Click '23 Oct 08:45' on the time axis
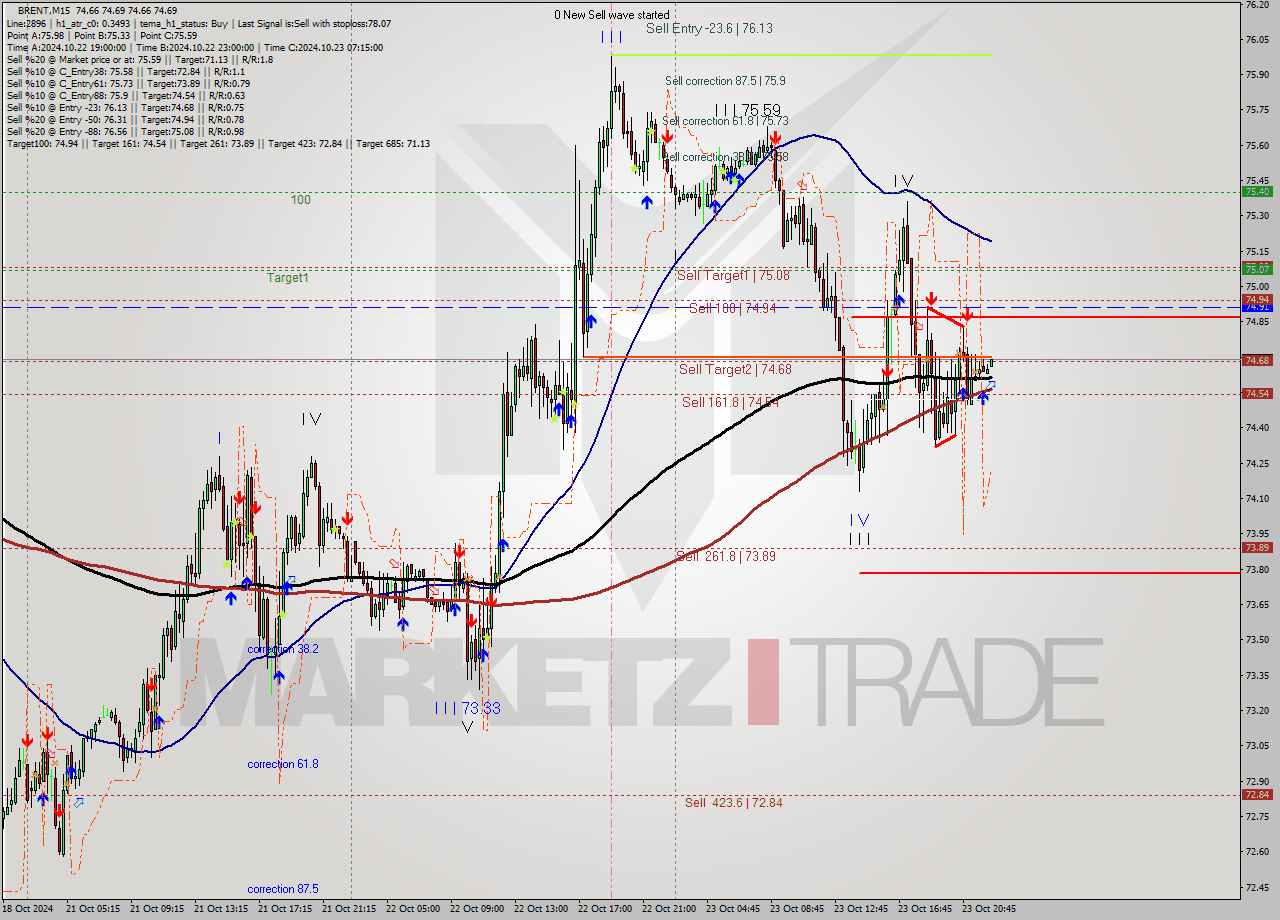Screen dimensions: 1280x920 [x=798, y=909]
